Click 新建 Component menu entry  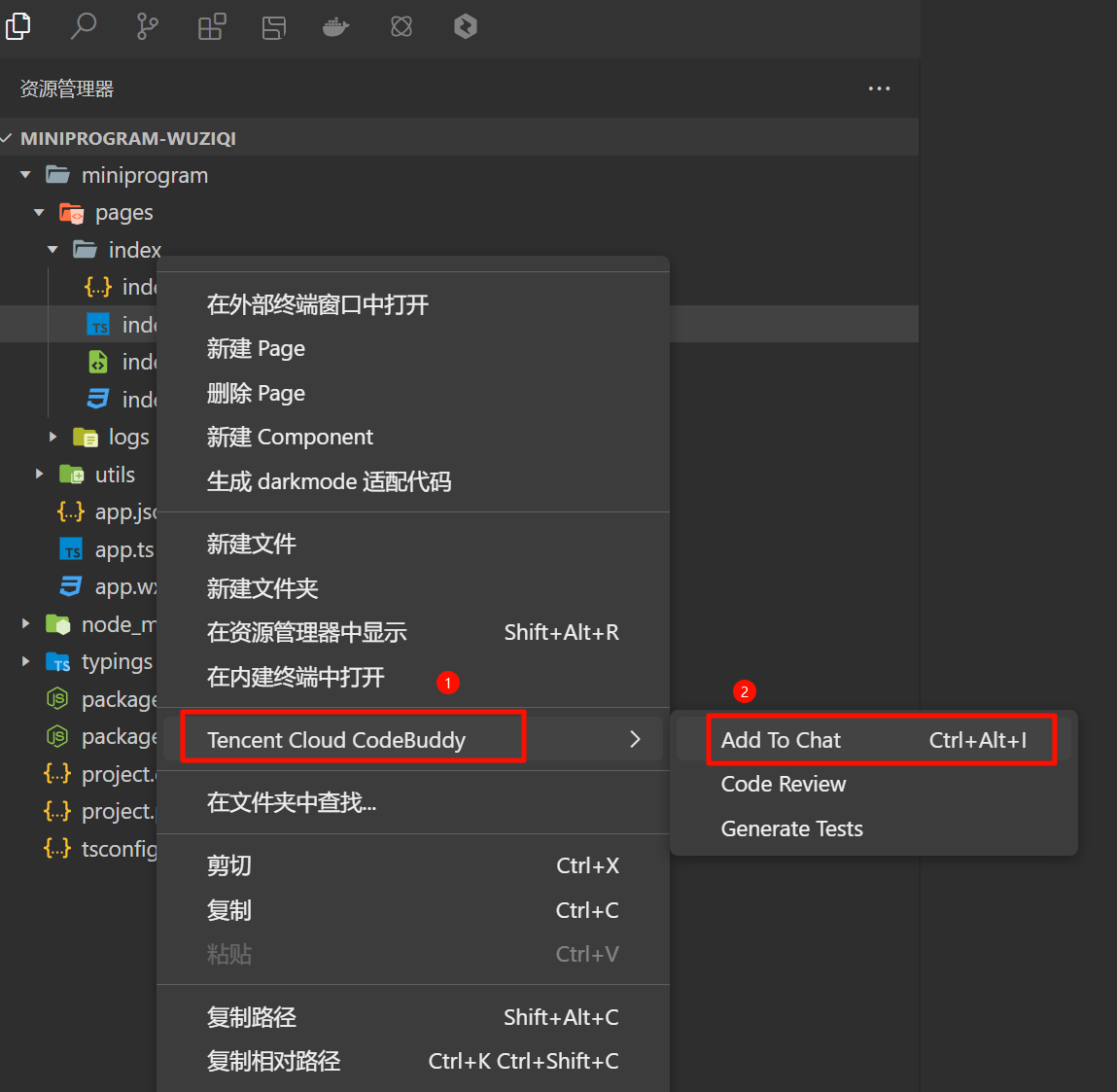click(x=290, y=438)
